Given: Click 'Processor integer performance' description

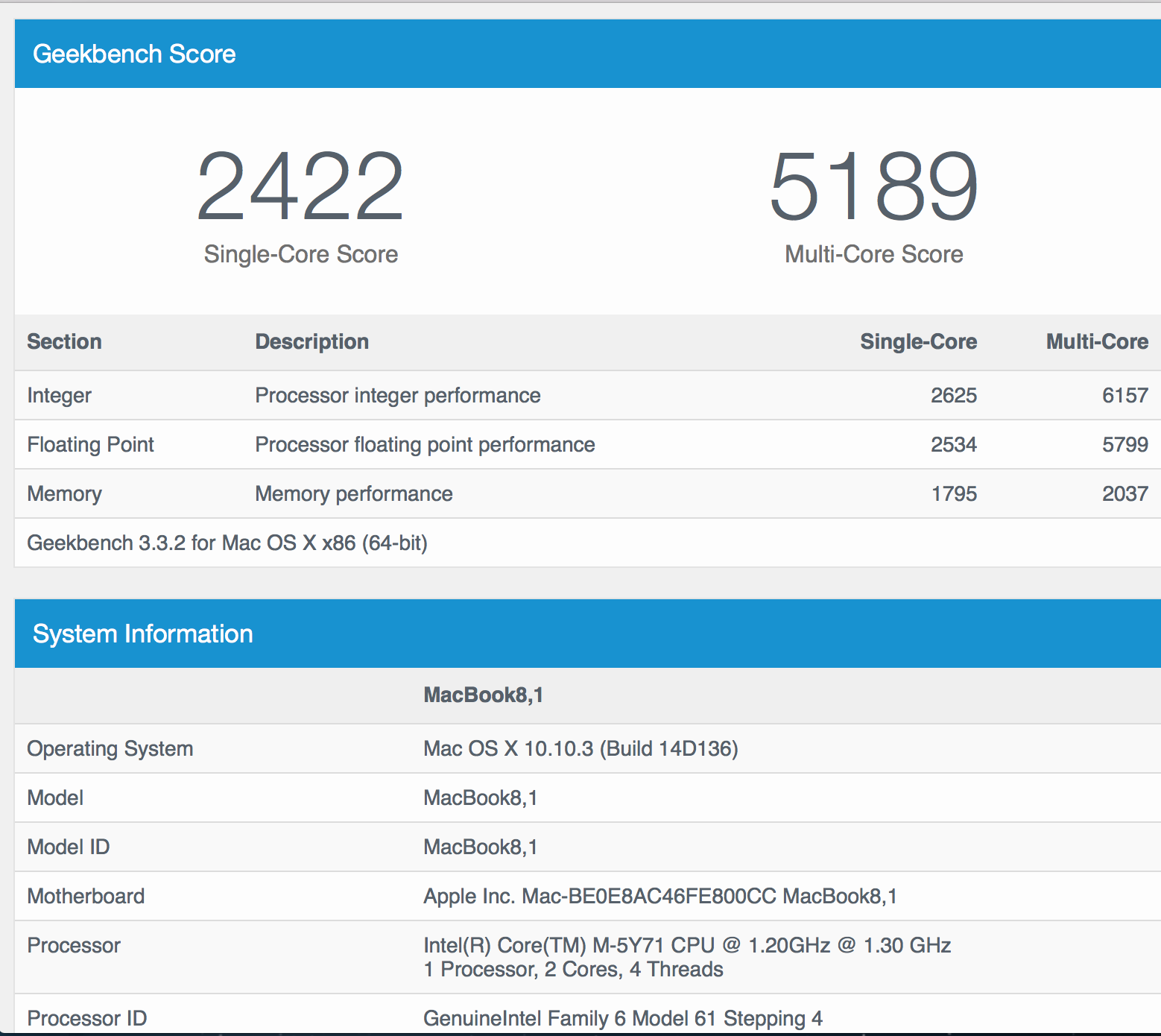Looking at the screenshot, I should pyautogui.click(x=398, y=396).
